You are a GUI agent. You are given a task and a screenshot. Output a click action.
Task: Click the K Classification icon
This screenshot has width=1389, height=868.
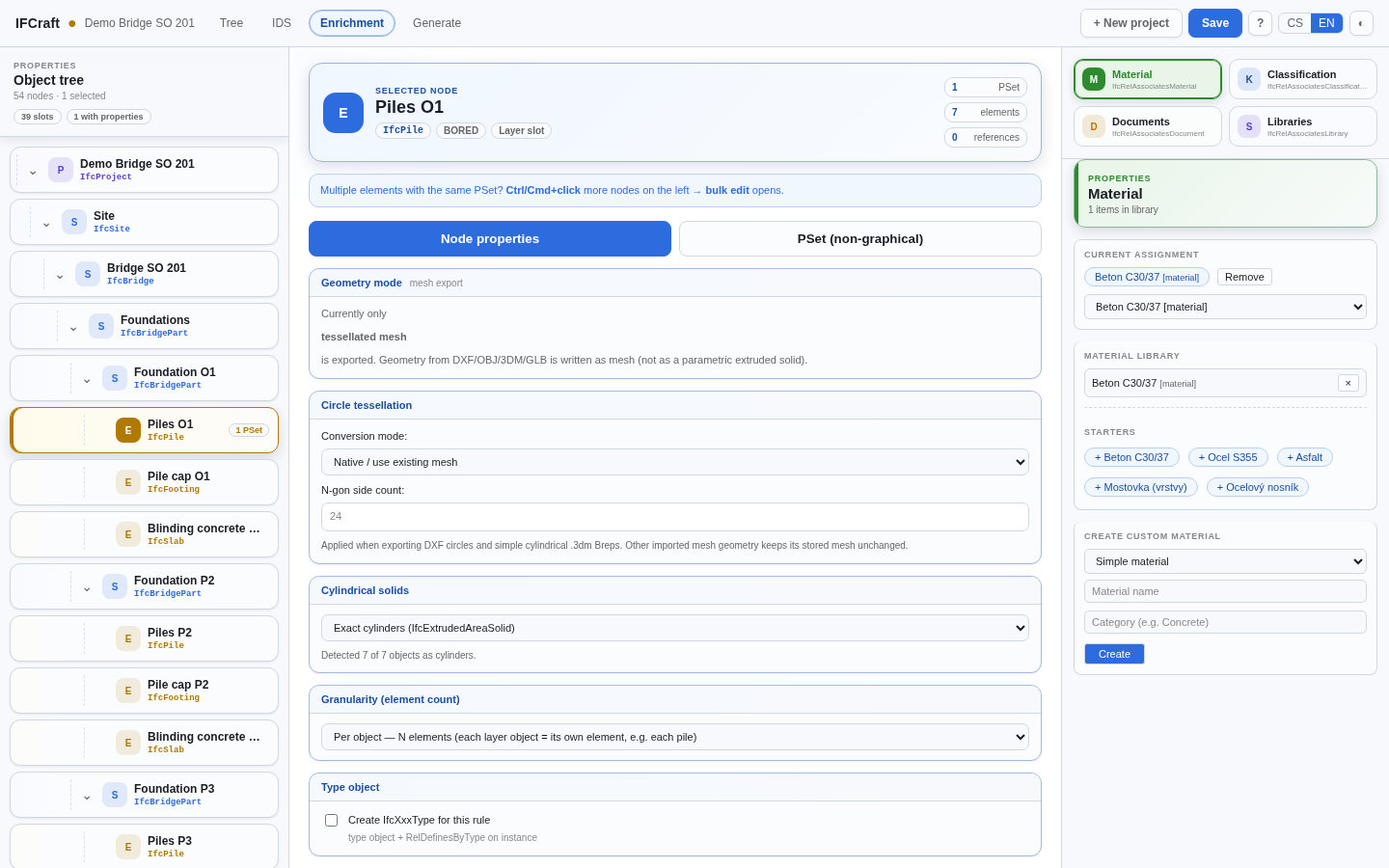pyautogui.click(x=1249, y=79)
